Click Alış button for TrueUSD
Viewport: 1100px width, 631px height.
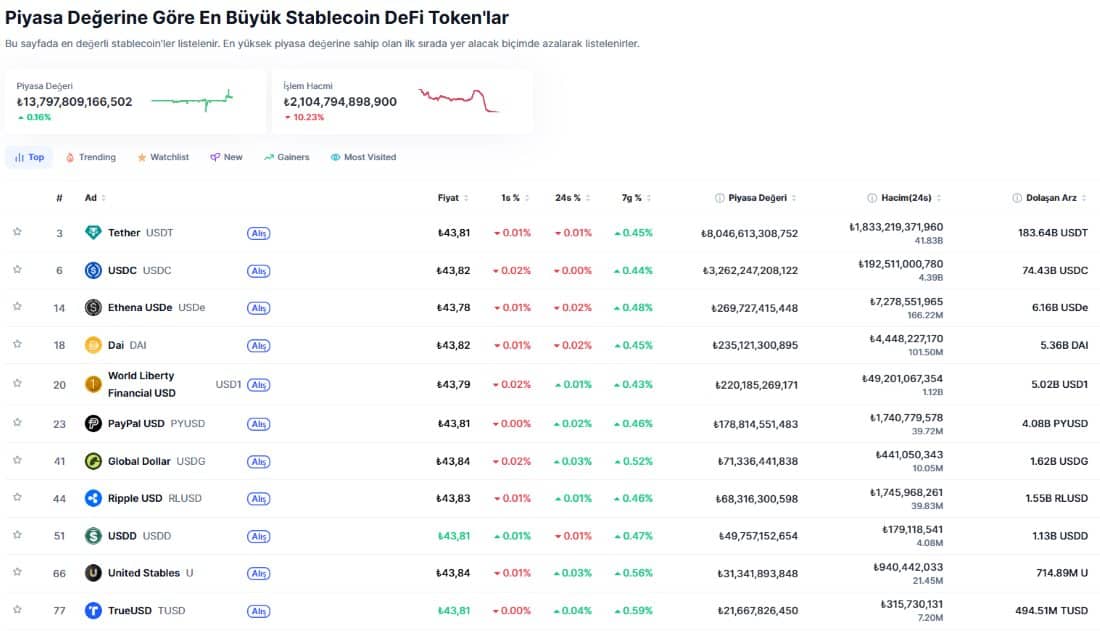[x=258, y=611]
